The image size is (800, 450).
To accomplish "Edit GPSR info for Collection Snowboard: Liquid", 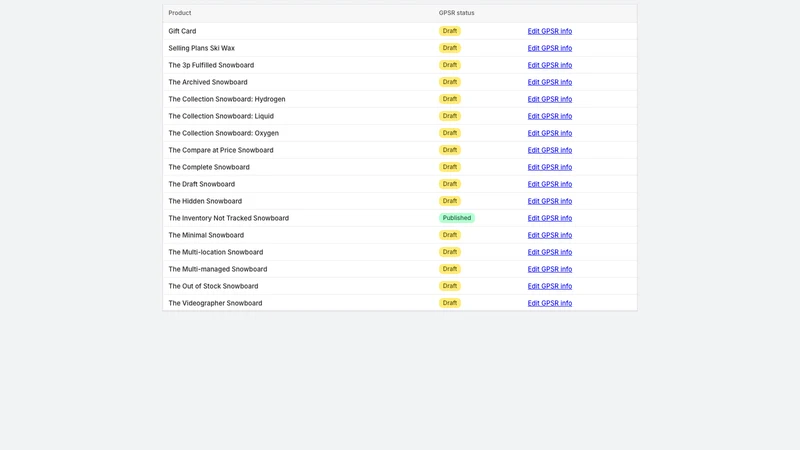I will pos(549,116).
